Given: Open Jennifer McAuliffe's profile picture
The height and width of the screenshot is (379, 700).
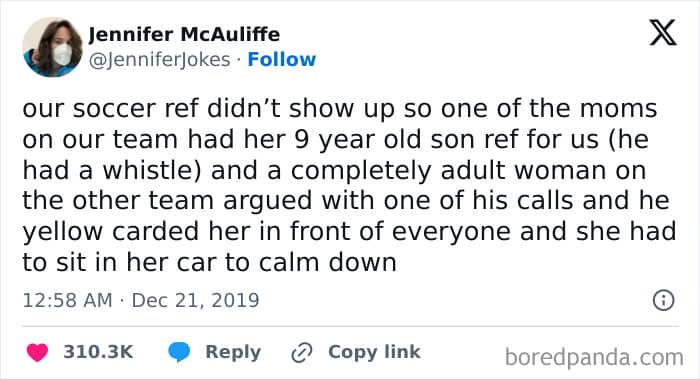Looking at the screenshot, I should coord(53,47).
